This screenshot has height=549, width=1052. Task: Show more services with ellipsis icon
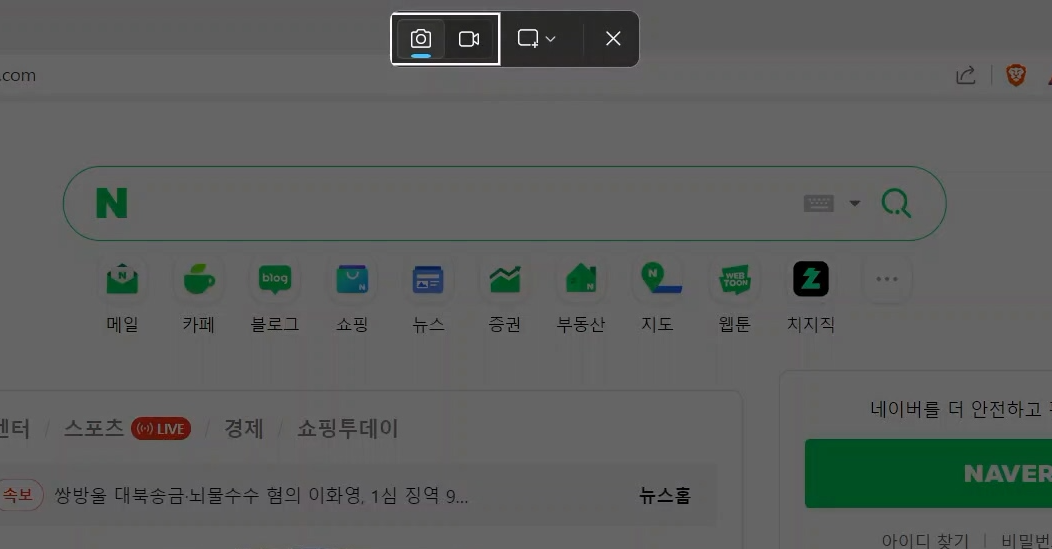click(x=887, y=279)
